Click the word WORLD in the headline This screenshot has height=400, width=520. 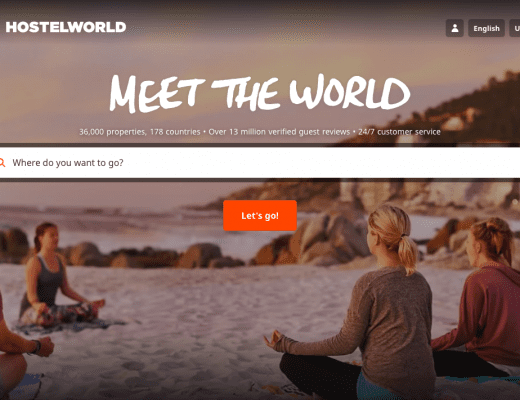point(350,92)
